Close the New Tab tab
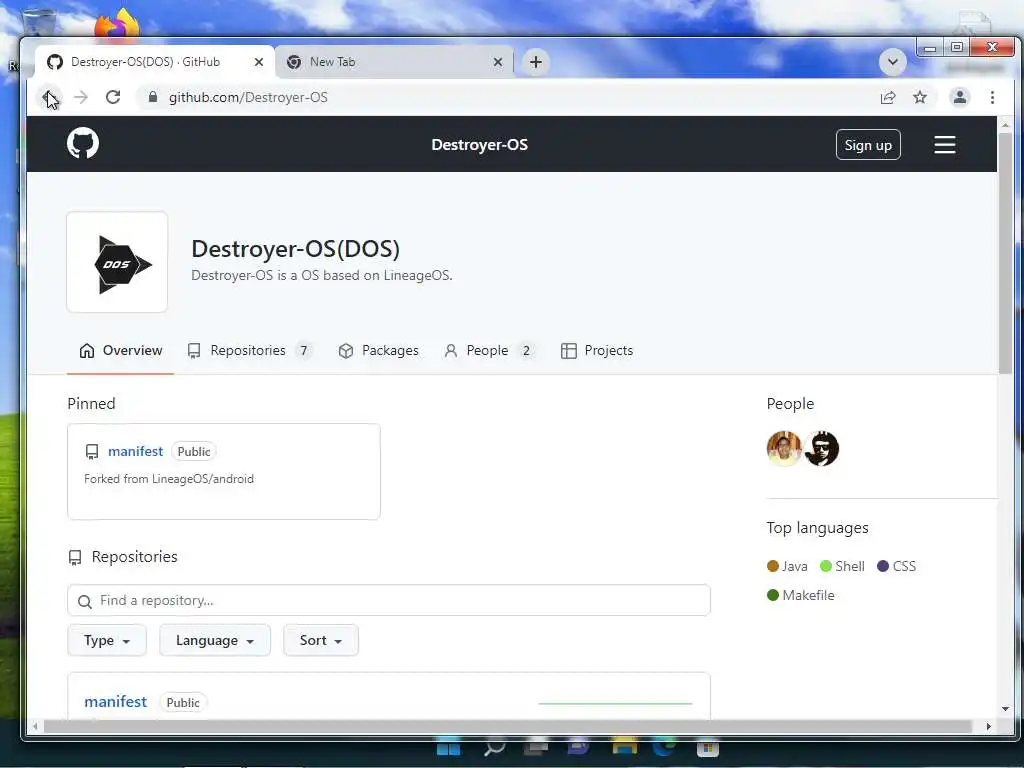Image resolution: width=1024 pixels, height=768 pixels. 498,62
